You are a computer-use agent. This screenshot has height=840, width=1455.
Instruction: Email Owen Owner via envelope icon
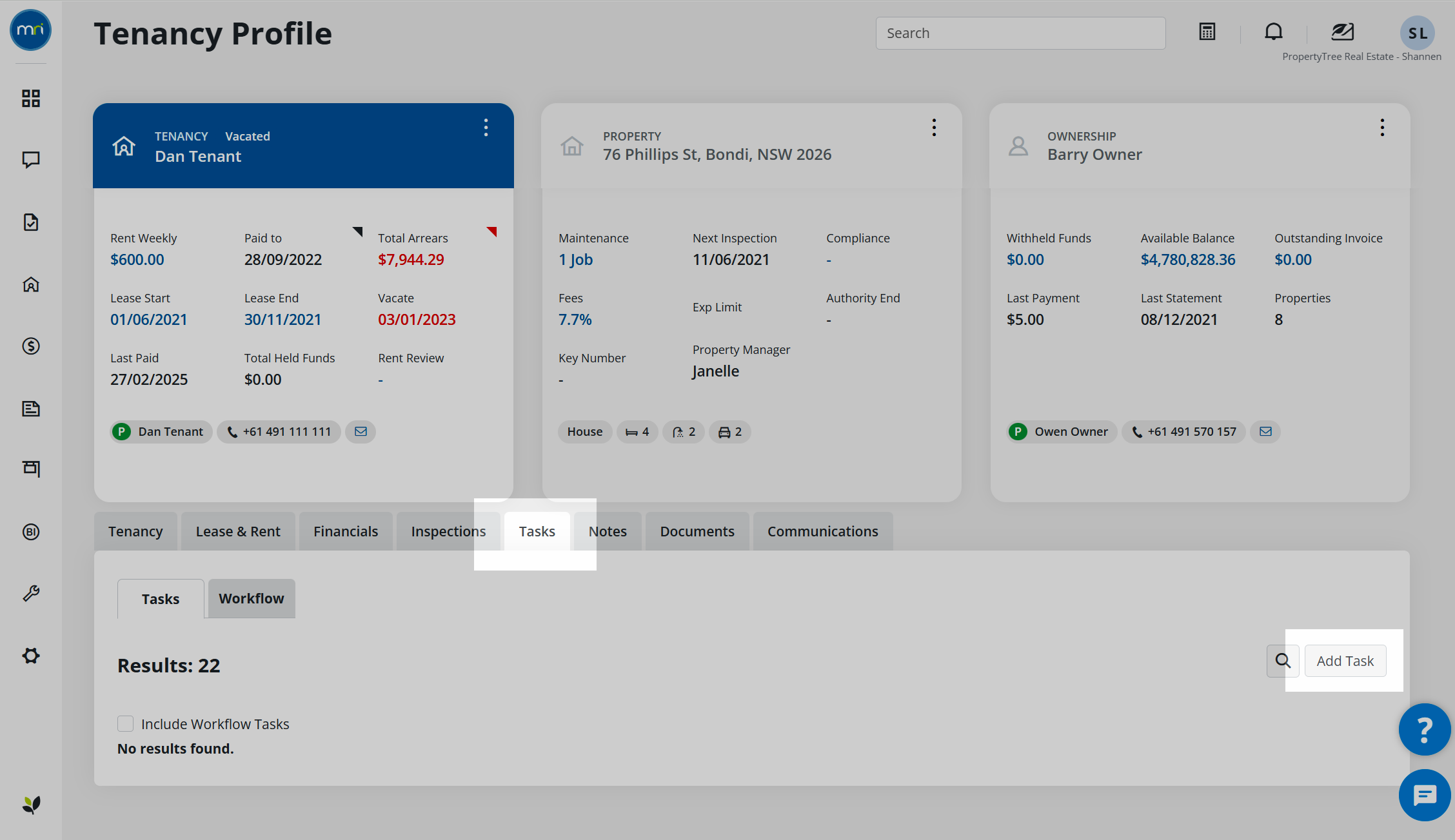coord(1265,431)
